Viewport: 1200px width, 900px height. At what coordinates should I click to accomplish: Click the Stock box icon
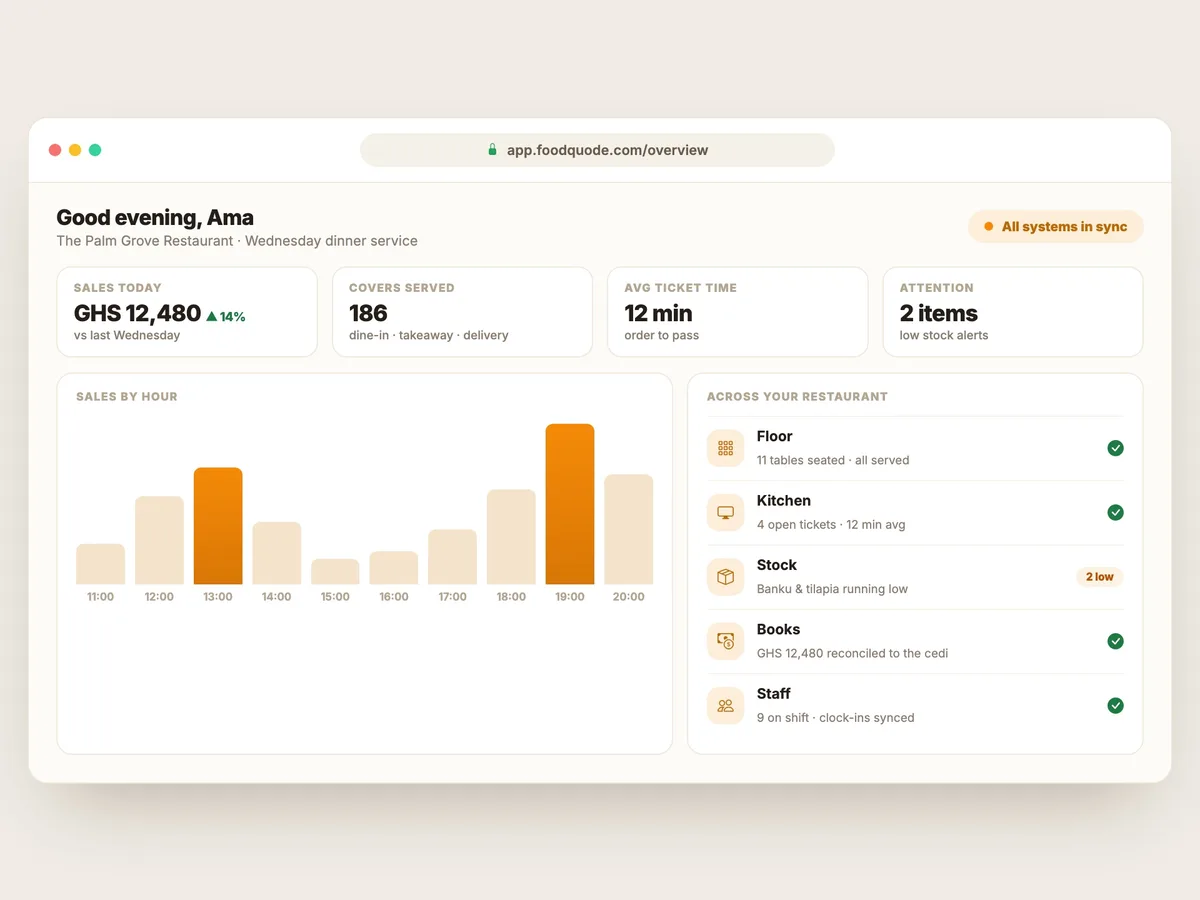(x=726, y=577)
